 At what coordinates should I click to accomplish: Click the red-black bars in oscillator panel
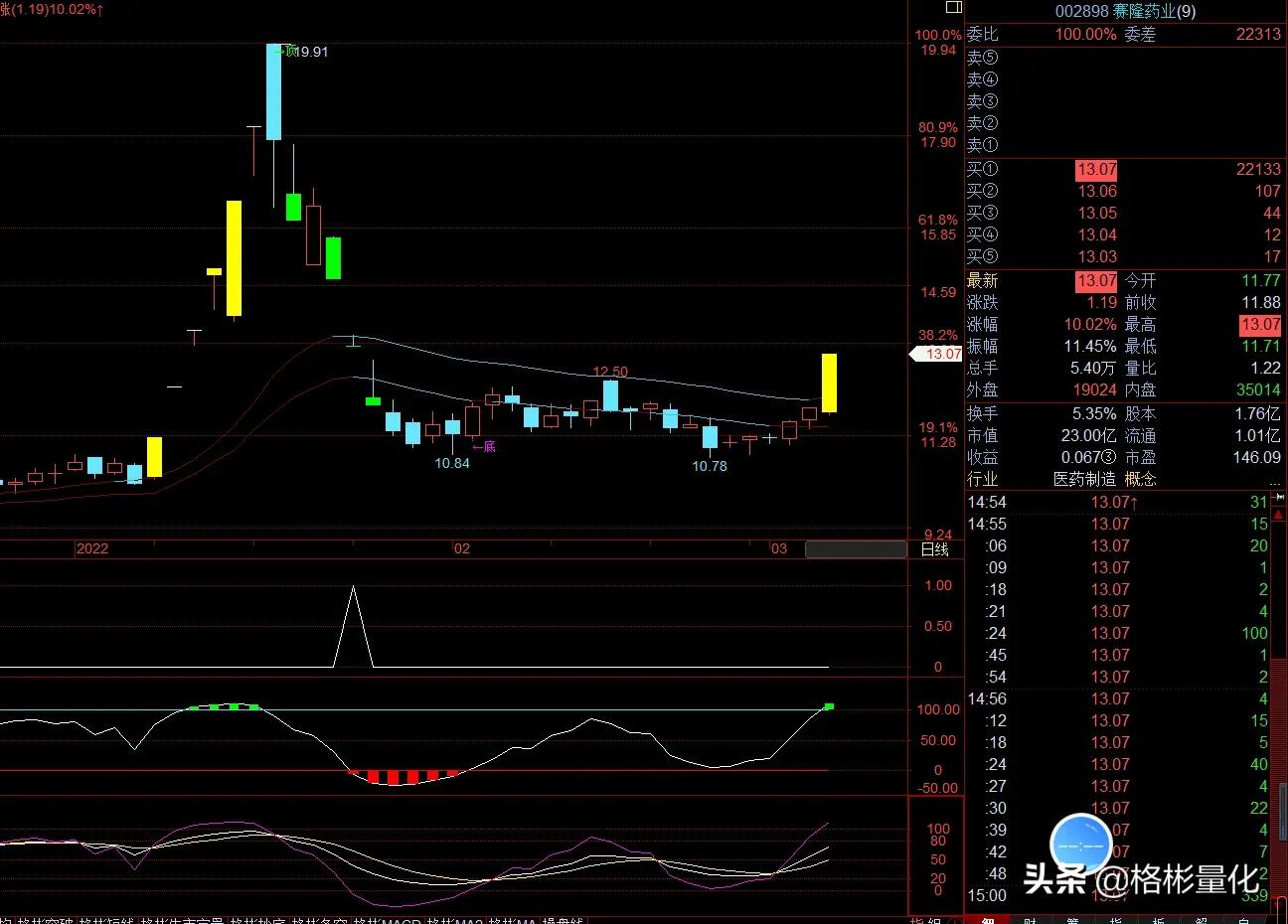pos(402,777)
